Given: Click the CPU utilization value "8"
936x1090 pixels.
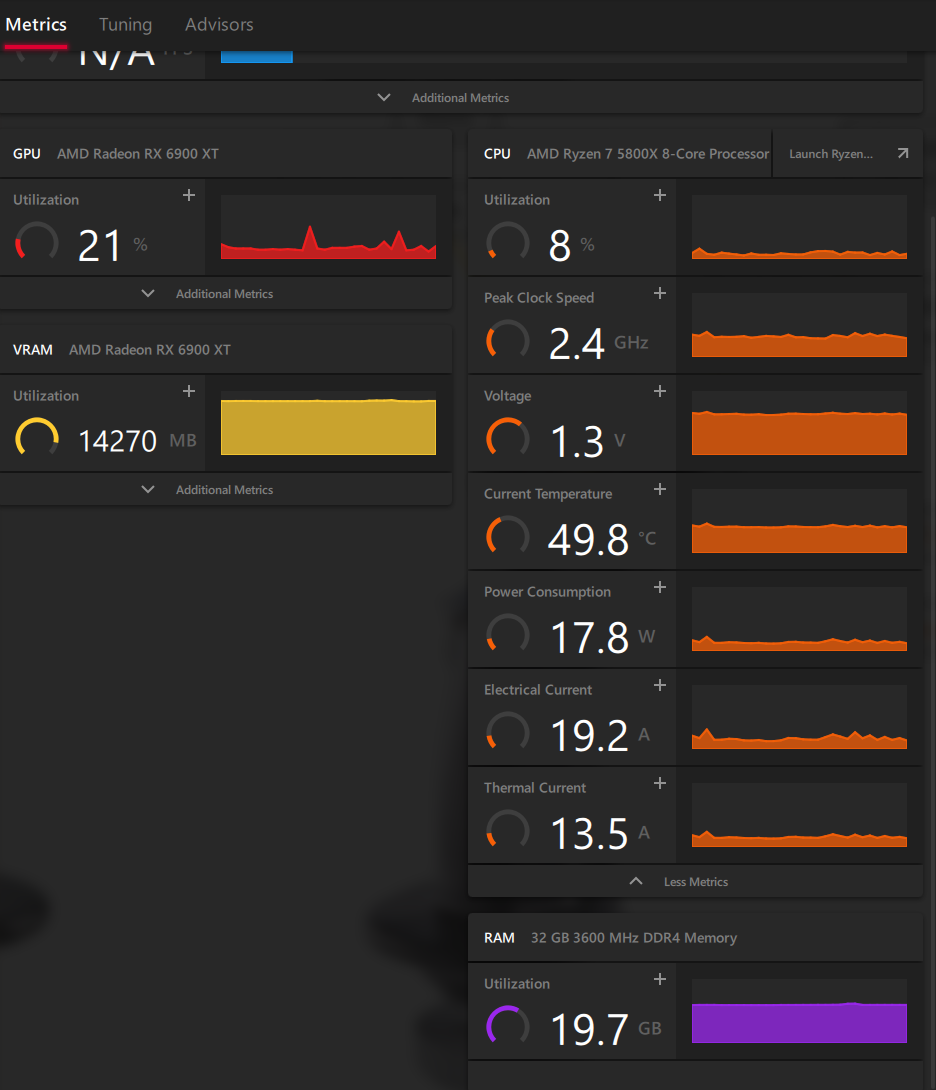Looking at the screenshot, I should [560, 245].
